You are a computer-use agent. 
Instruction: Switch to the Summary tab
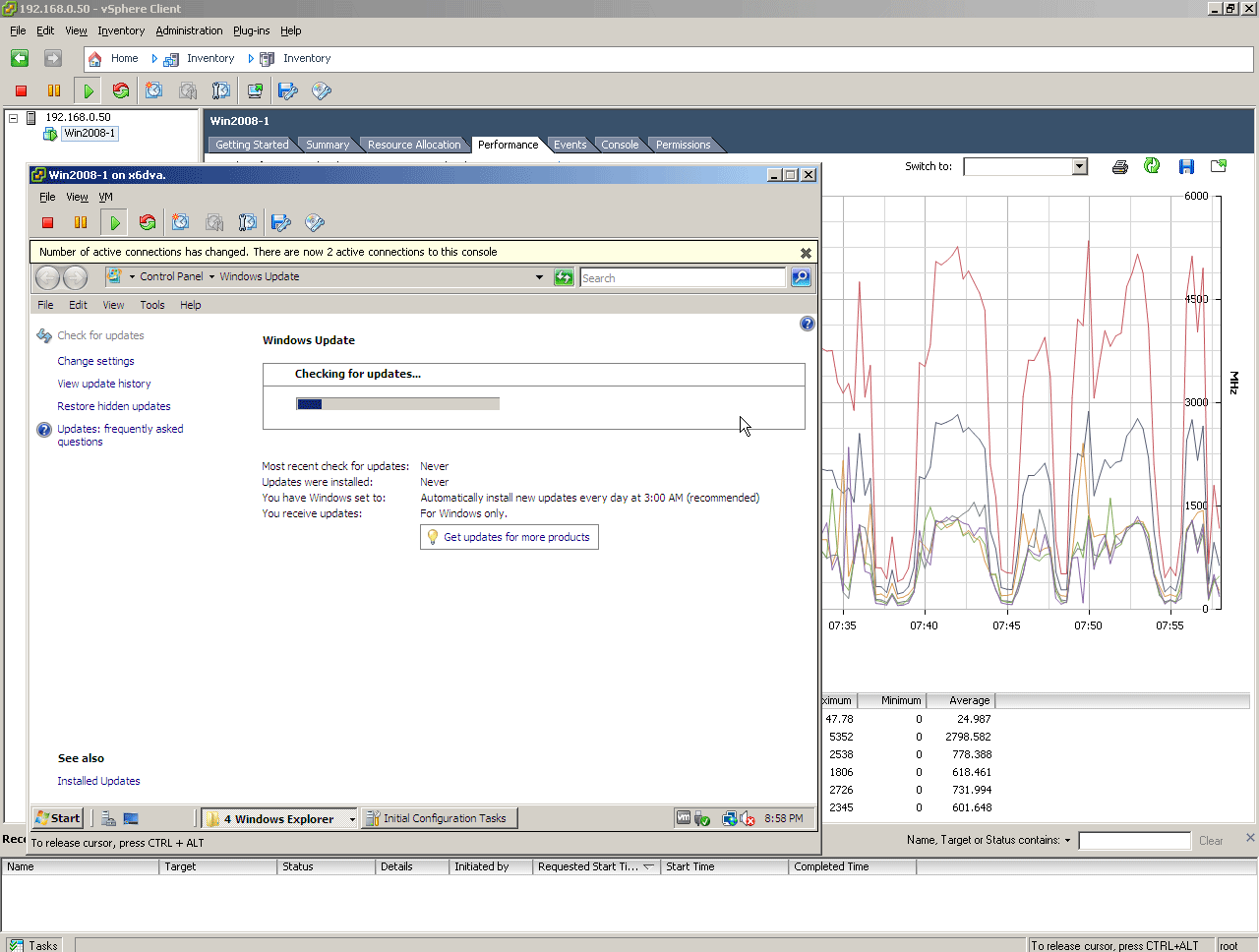pyautogui.click(x=328, y=145)
